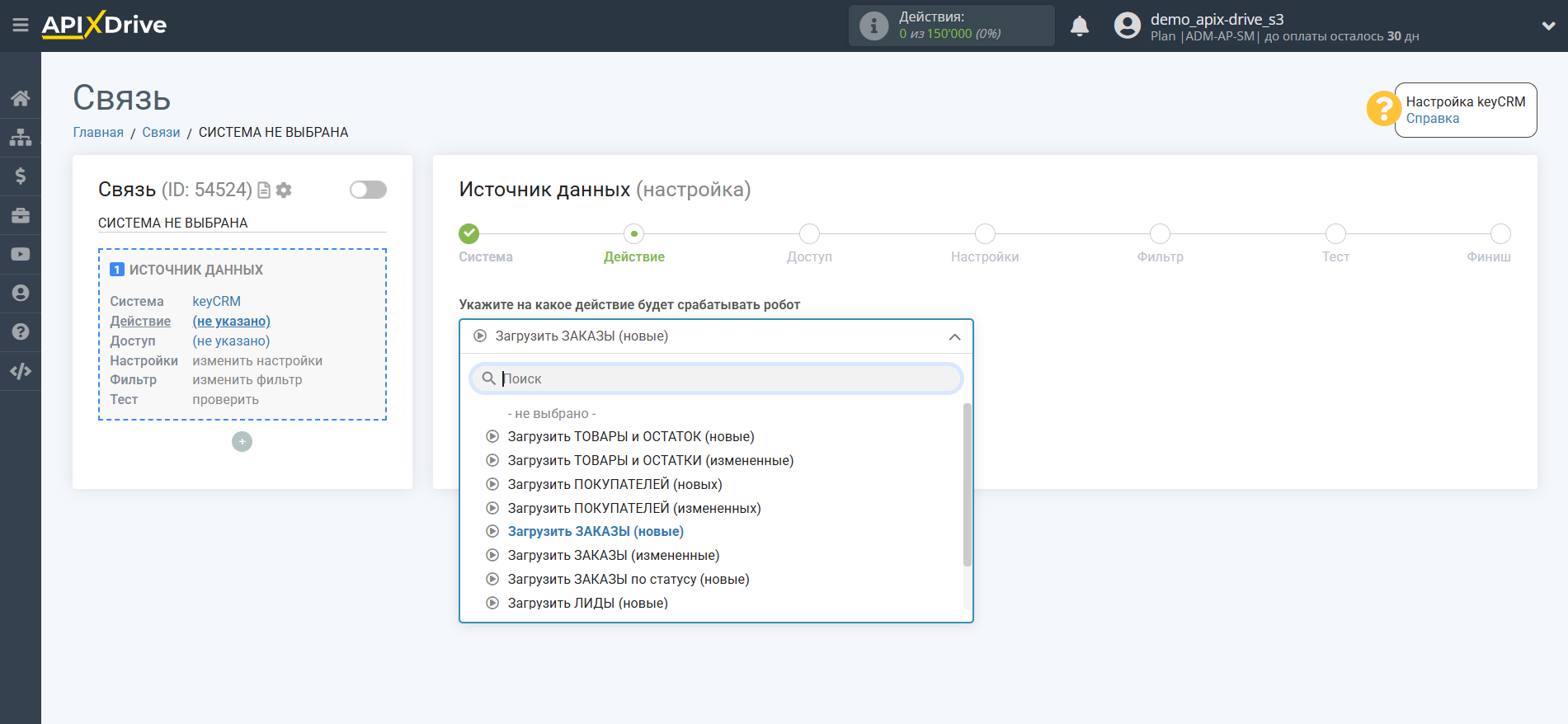
Task: Open the Справка link
Action: click(1433, 119)
